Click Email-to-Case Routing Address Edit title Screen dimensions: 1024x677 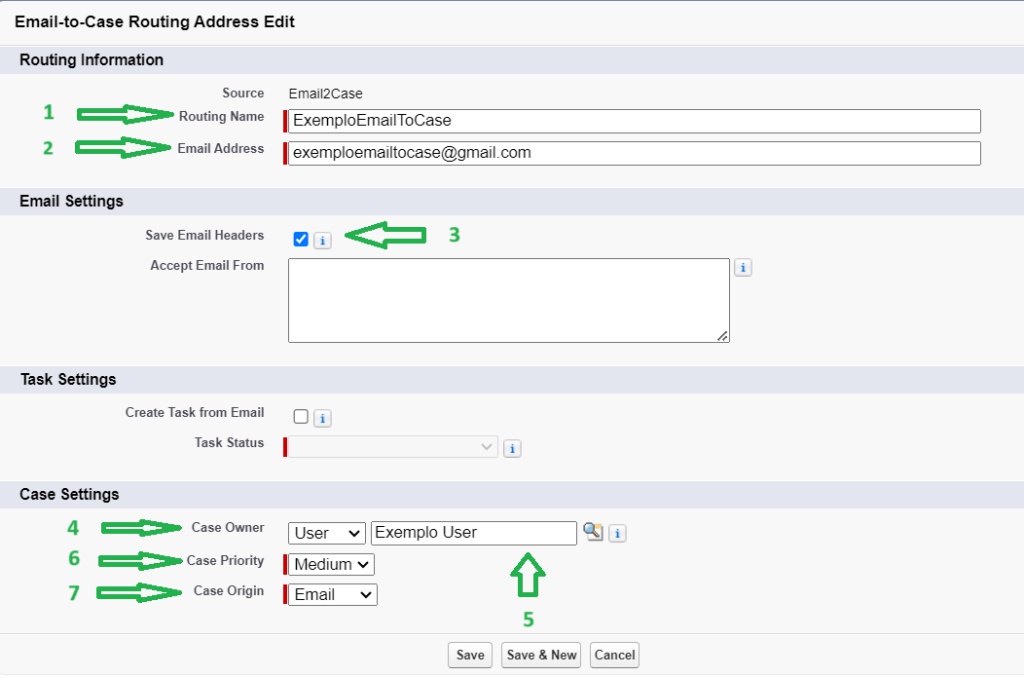point(155,22)
